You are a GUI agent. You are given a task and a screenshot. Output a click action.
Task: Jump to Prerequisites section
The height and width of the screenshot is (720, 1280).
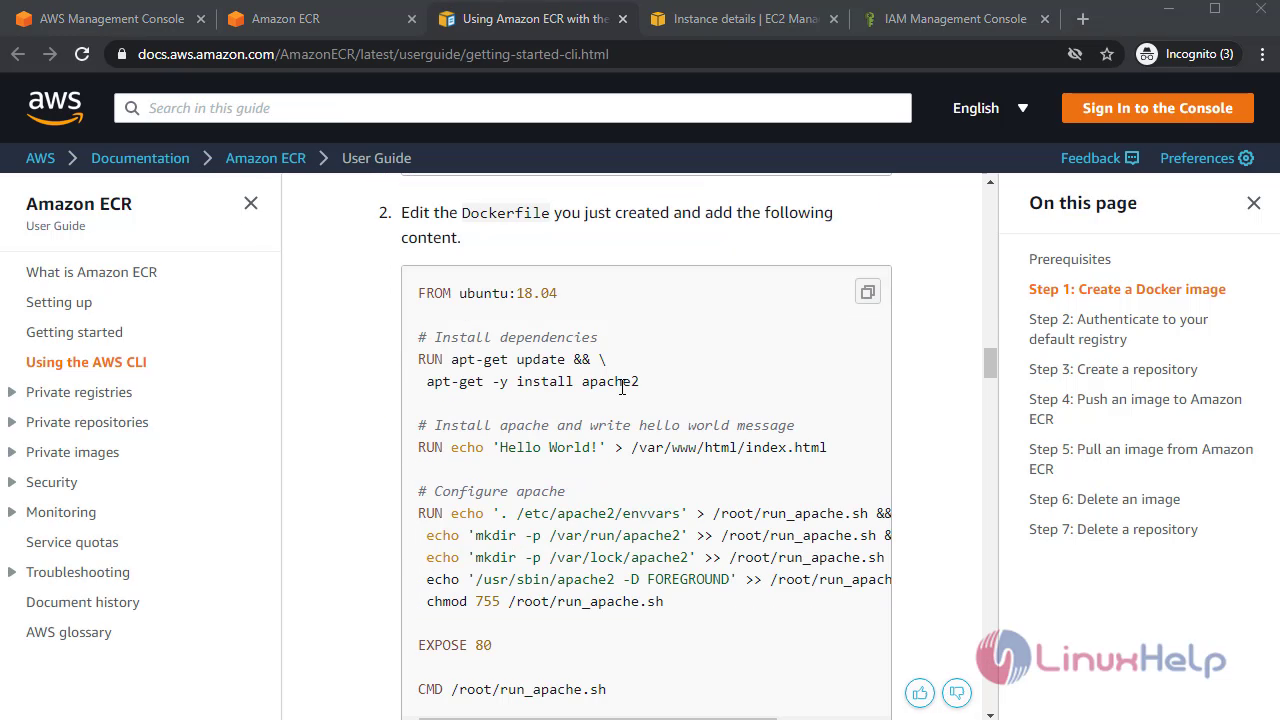(1070, 259)
